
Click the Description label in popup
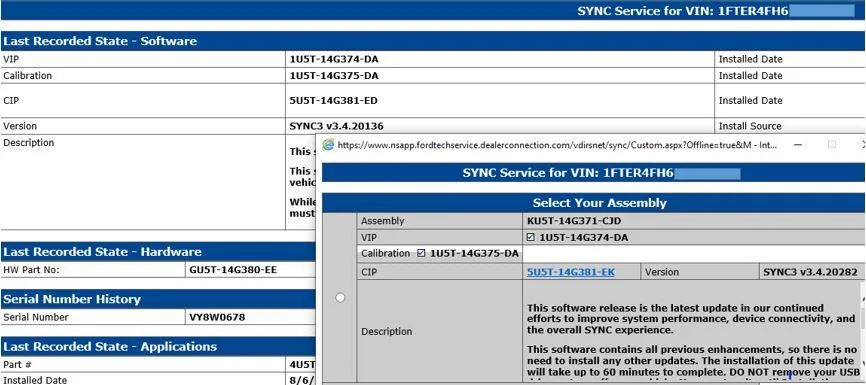point(386,331)
